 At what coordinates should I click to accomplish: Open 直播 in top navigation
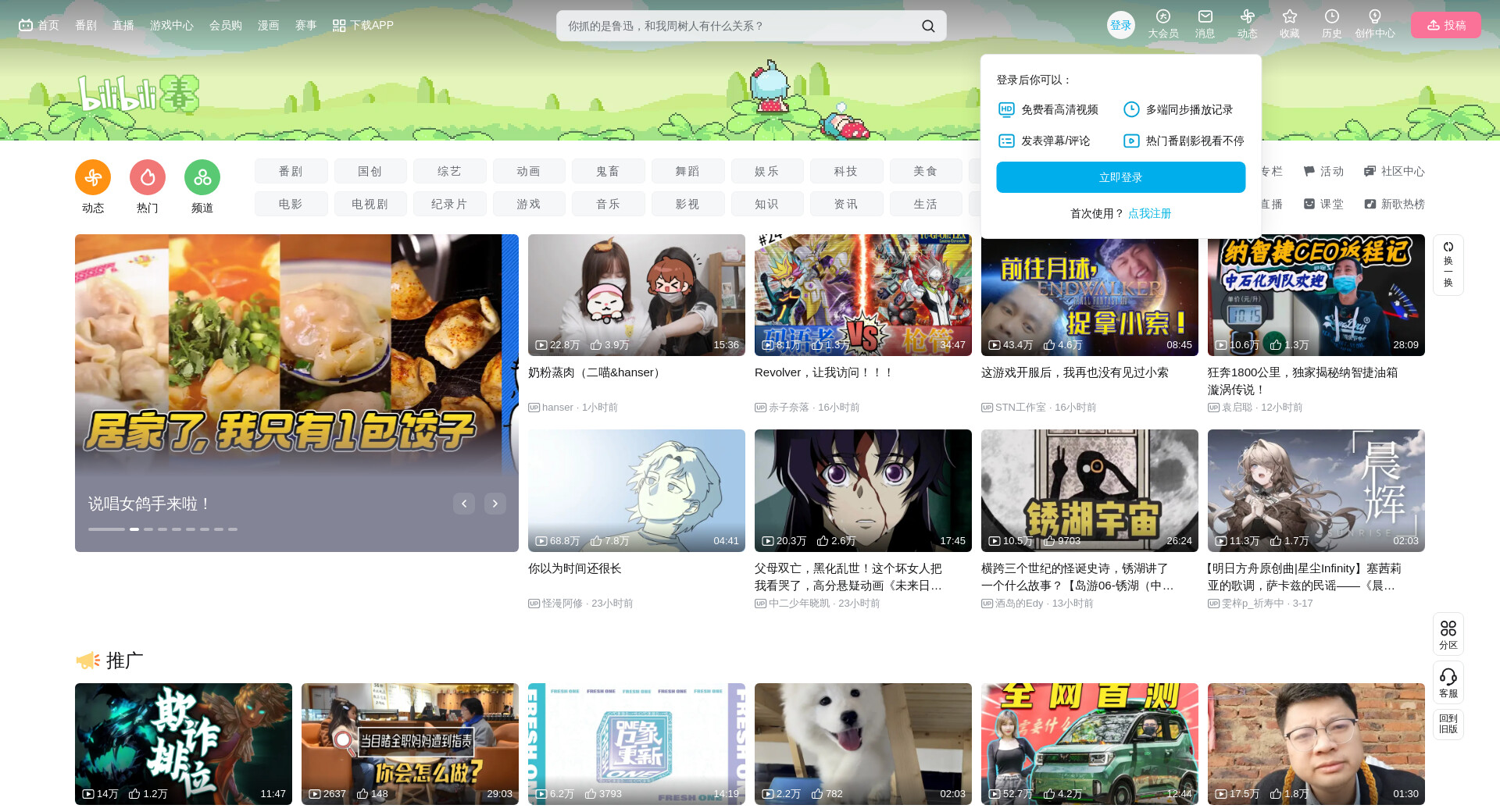[x=123, y=25]
